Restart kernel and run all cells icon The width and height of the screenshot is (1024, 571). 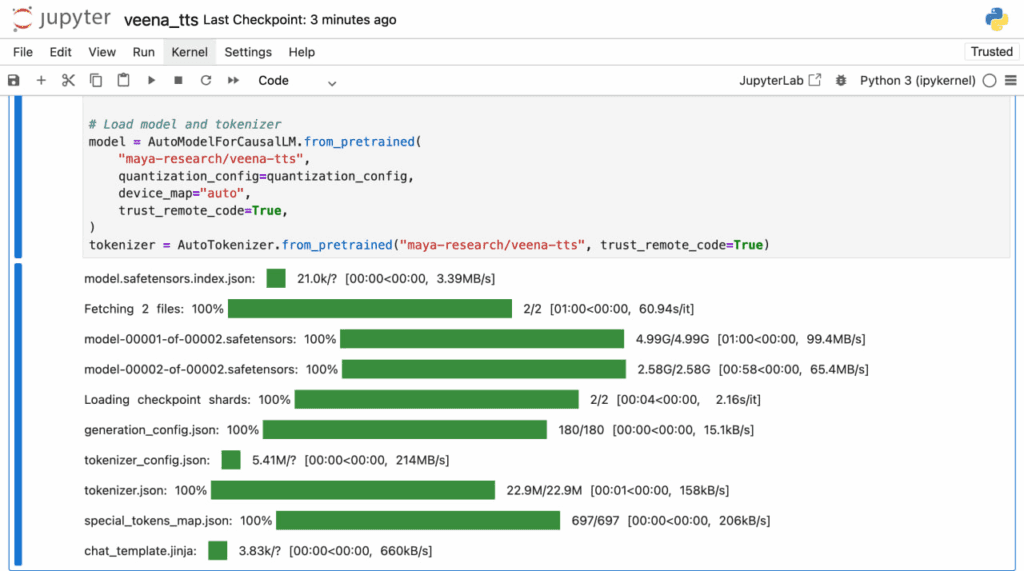[x=233, y=81]
